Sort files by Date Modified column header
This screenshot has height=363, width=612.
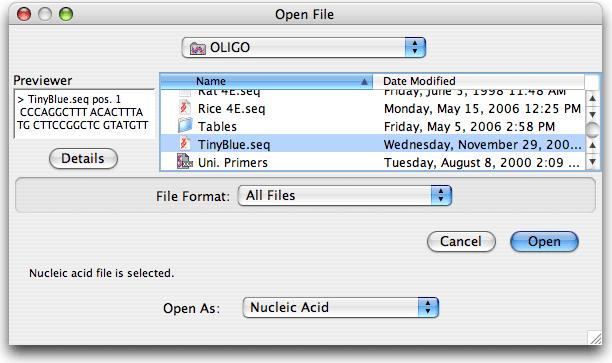pos(479,81)
